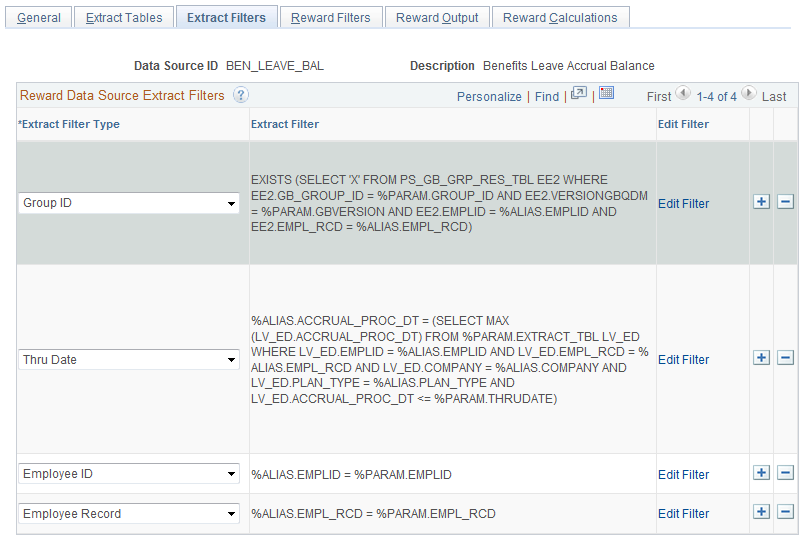The width and height of the screenshot is (810, 544).
Task: Edit Filter for the Thru Date row
Action: [x=683, y=360]
